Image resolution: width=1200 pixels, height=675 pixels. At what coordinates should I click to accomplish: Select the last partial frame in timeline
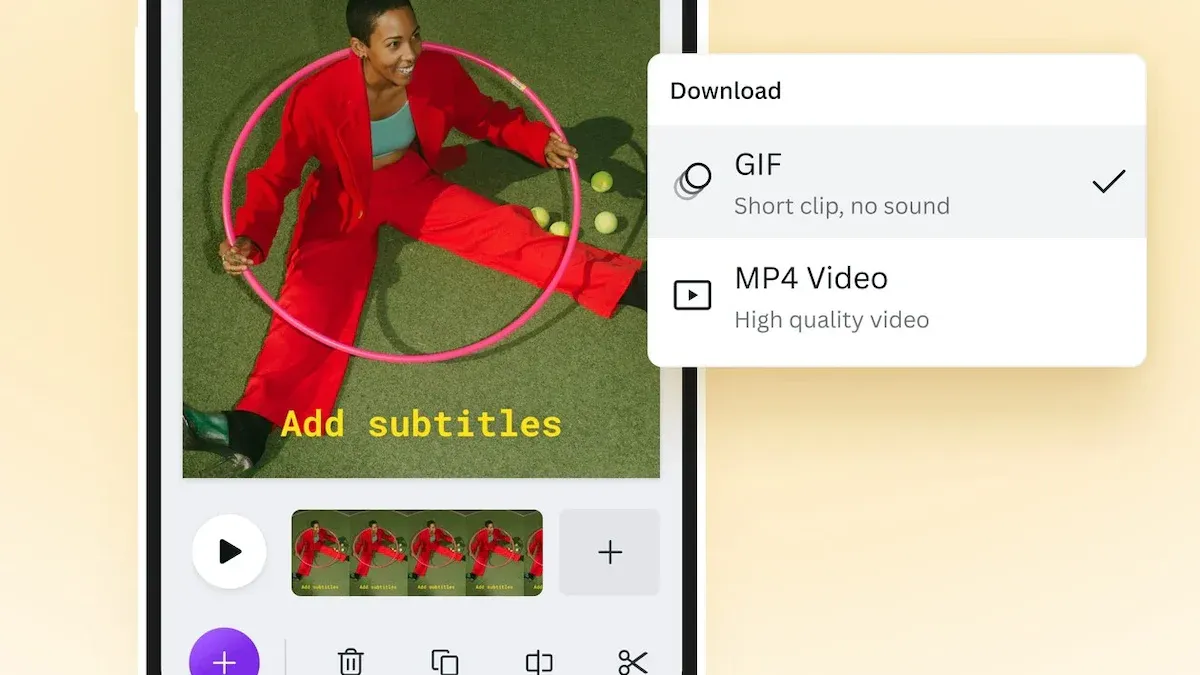(534, 552)
